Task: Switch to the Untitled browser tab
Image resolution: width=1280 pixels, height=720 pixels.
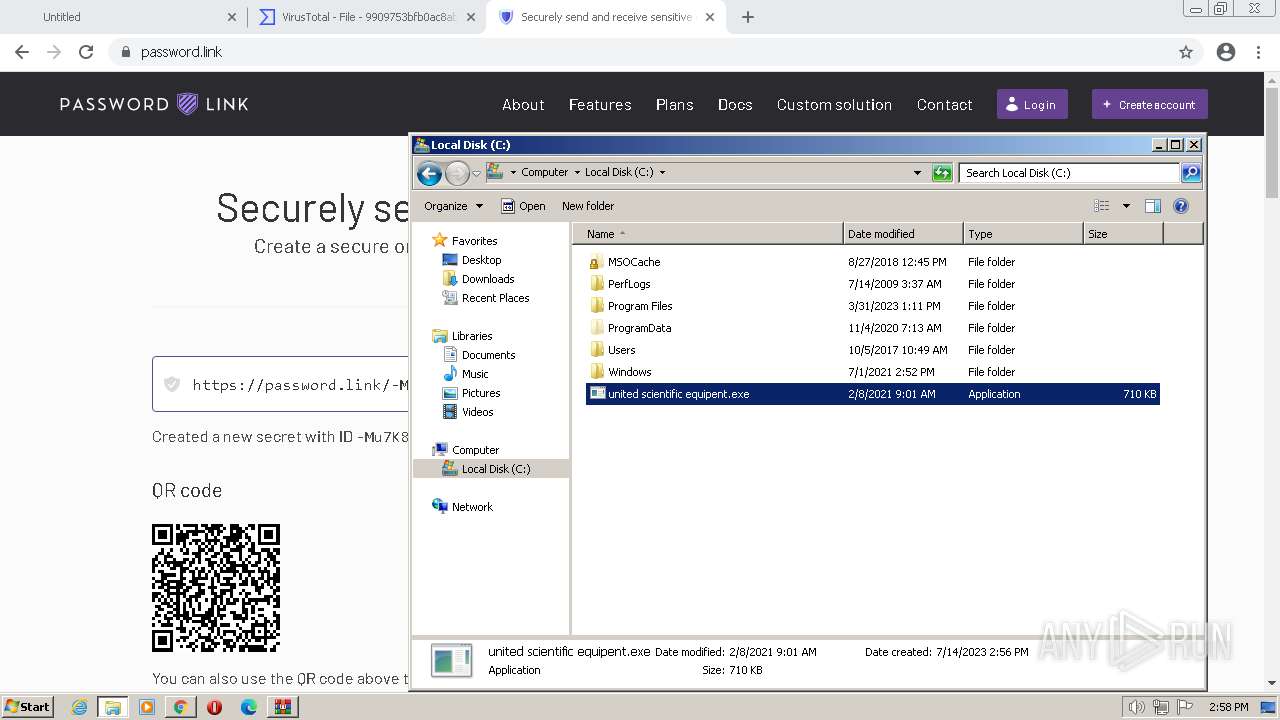Action: tap(125, 17)
